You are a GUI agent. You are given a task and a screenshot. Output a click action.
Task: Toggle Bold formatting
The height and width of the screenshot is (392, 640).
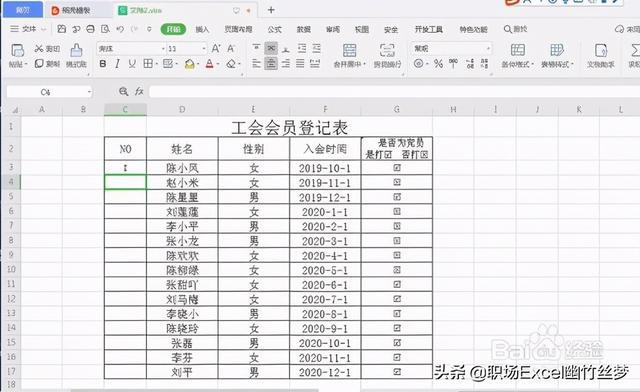[x=103, y=64]
